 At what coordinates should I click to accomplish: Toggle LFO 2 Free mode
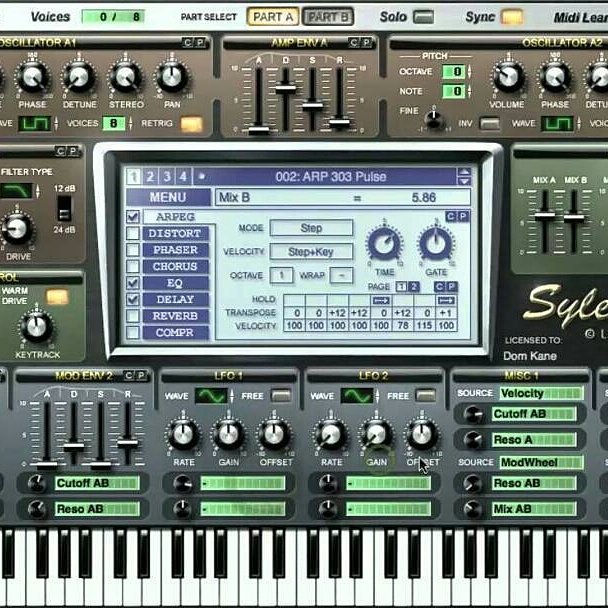(x=425, y=396)
